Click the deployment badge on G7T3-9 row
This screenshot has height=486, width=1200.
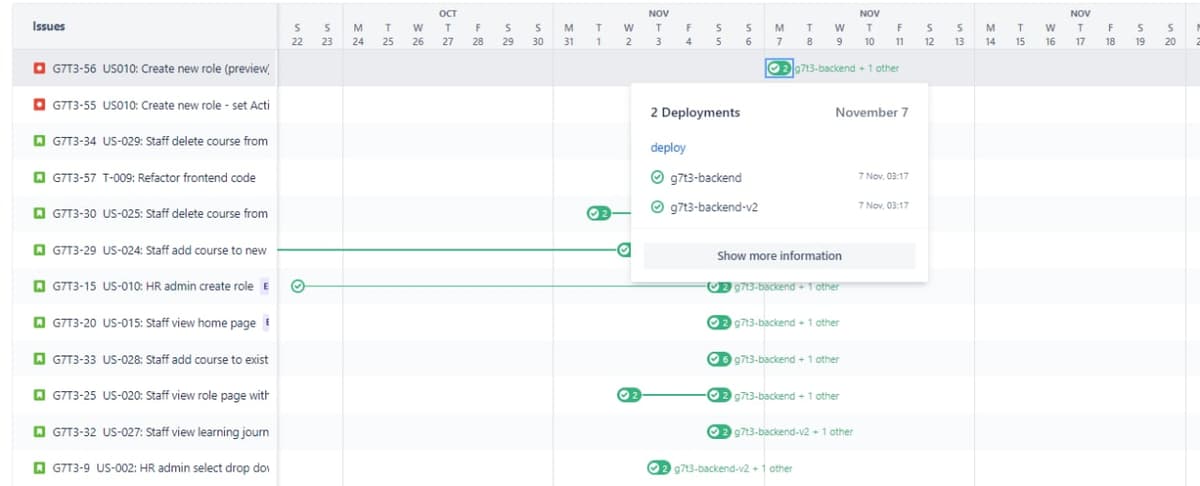click(x=658, y=468)
